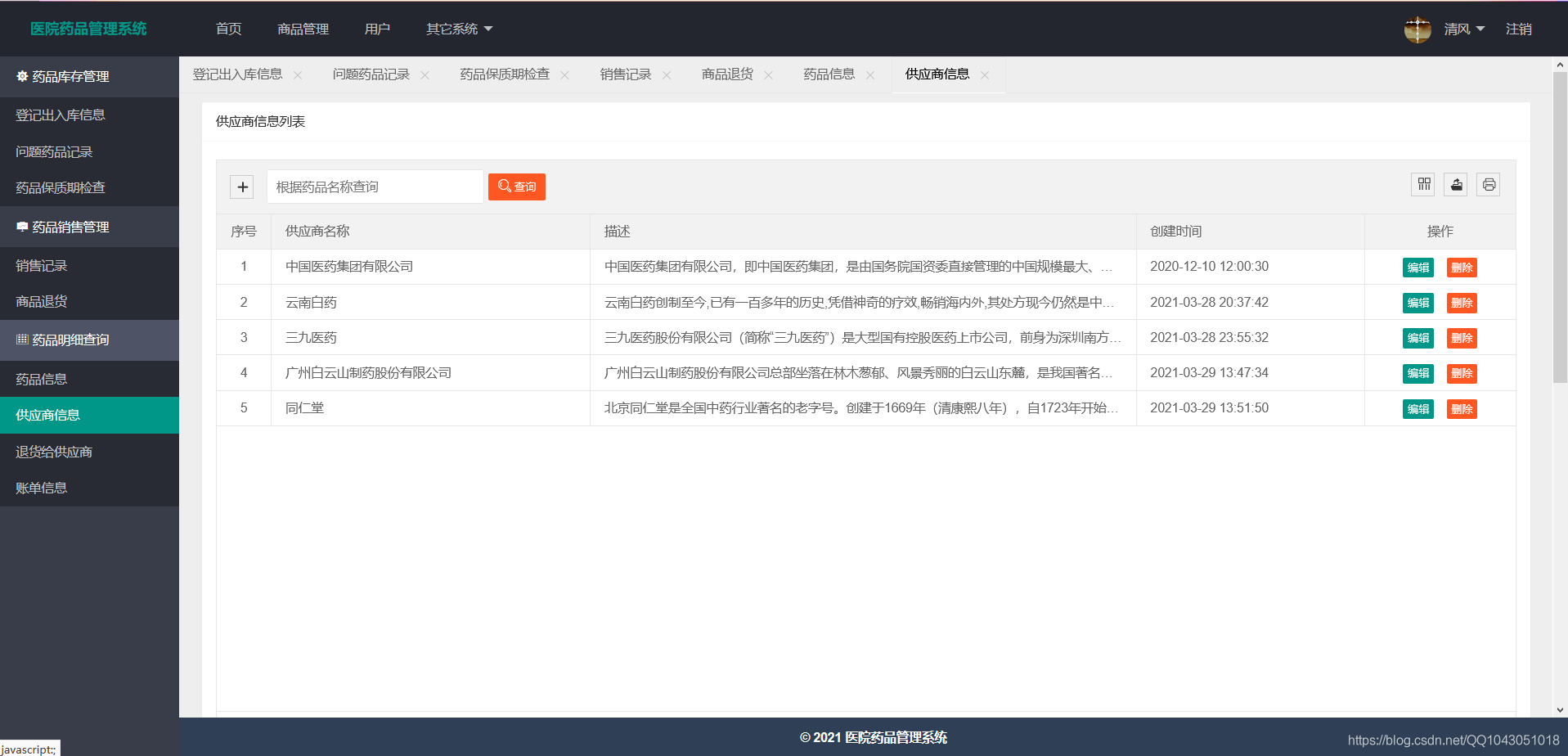Viewport: 1568px width, 756px height.
Task: Click the 医院药品管理系统 logo title
Action: [x=88, y=29]
